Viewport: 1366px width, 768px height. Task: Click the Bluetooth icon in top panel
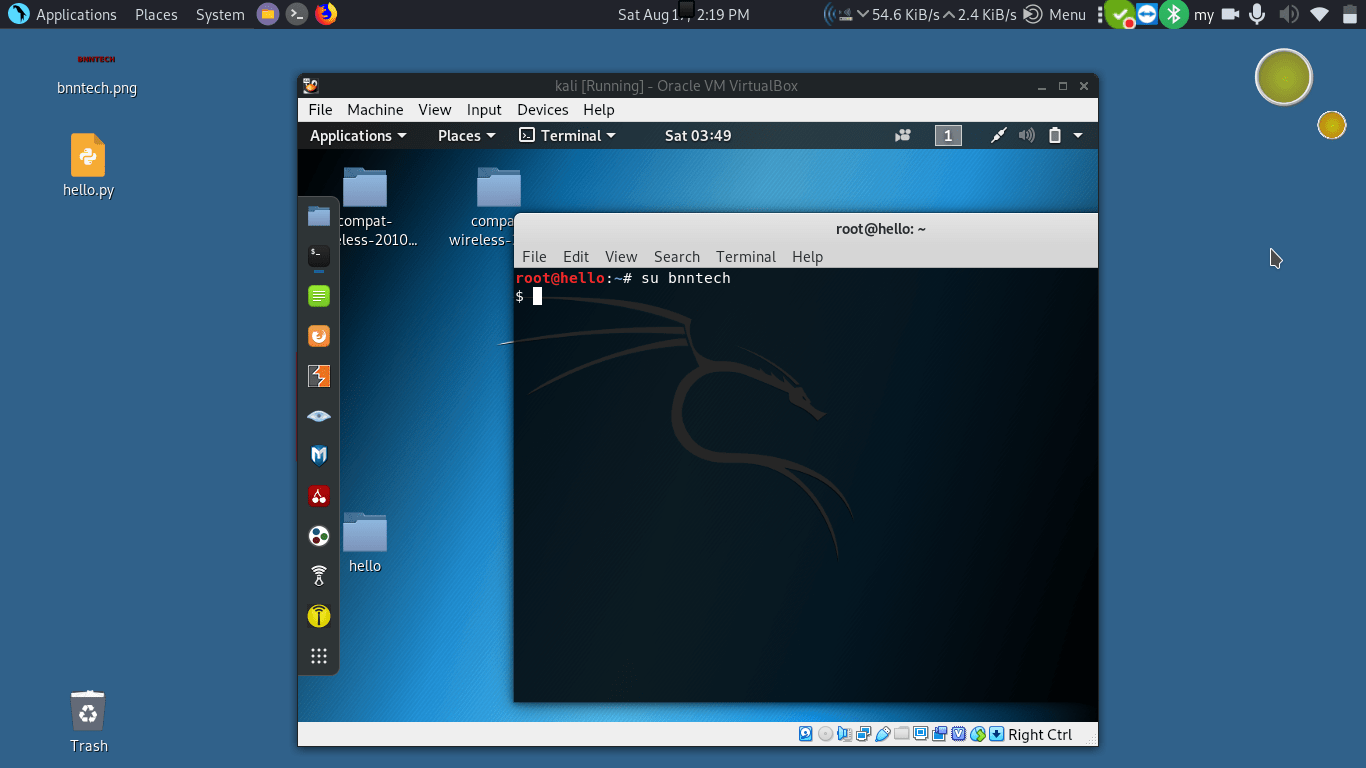pyautogui.click(x=1174, y=14)
